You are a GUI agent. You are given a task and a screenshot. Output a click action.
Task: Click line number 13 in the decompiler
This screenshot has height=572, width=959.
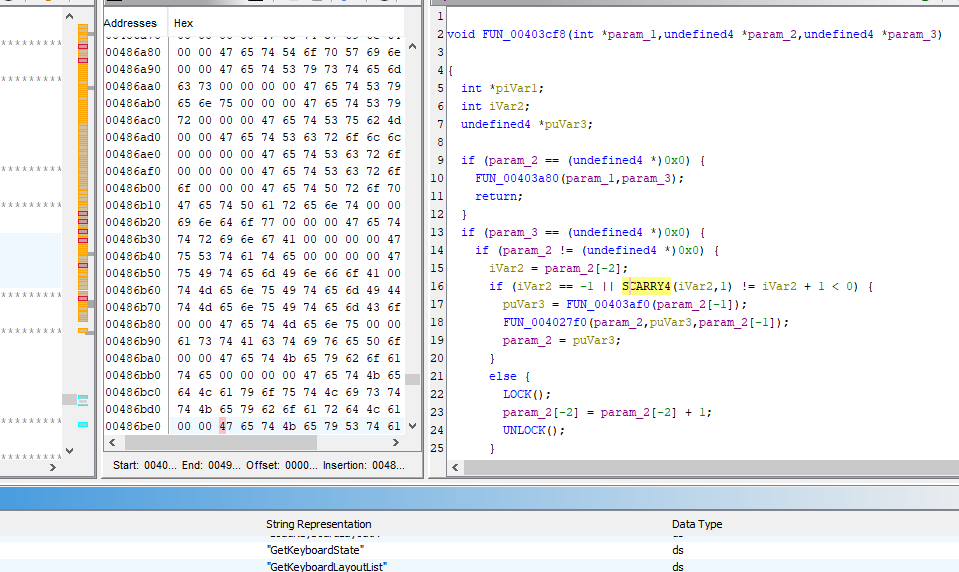[x=437, y=232]
